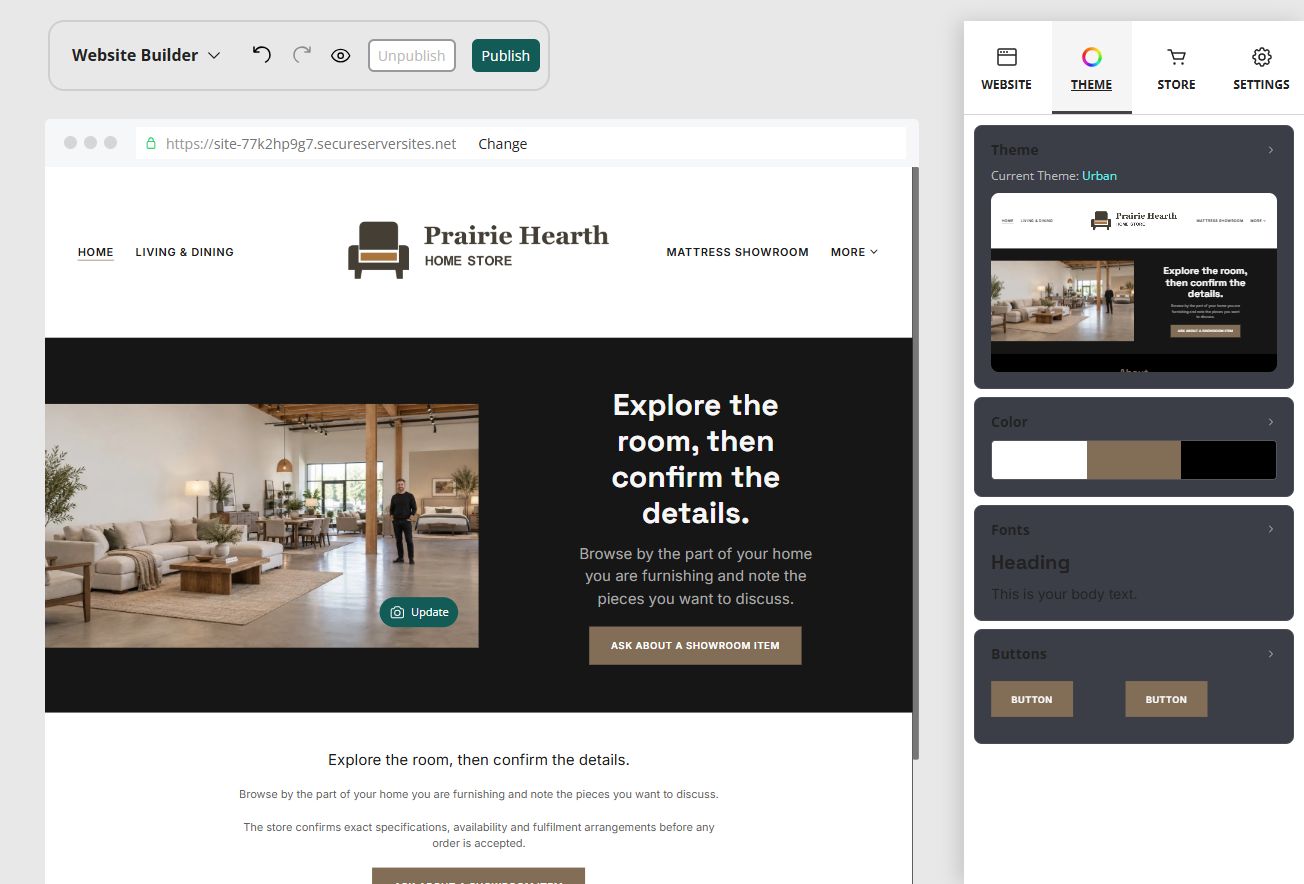Screen dimensions: 1304x884
Task: Open the Mattress Showroom nav item
Action: click(x=738, y=252)
